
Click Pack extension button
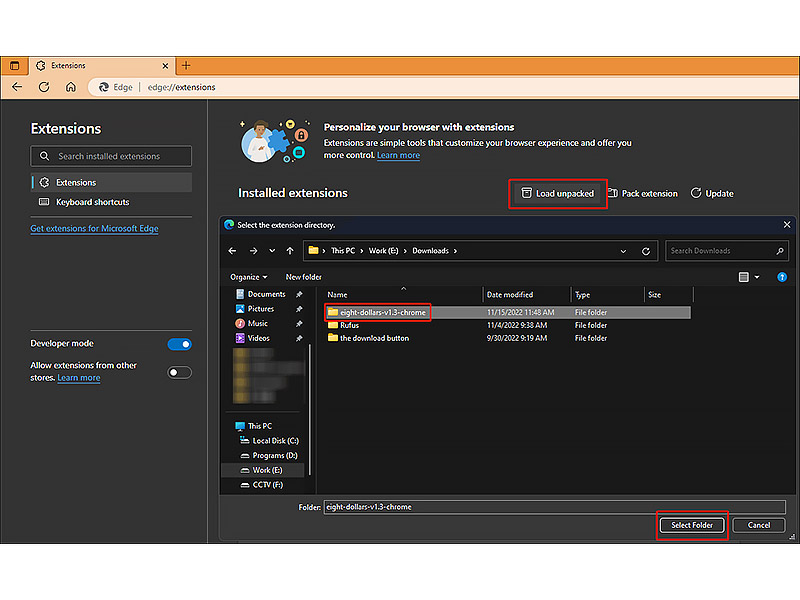pos(643,193)
